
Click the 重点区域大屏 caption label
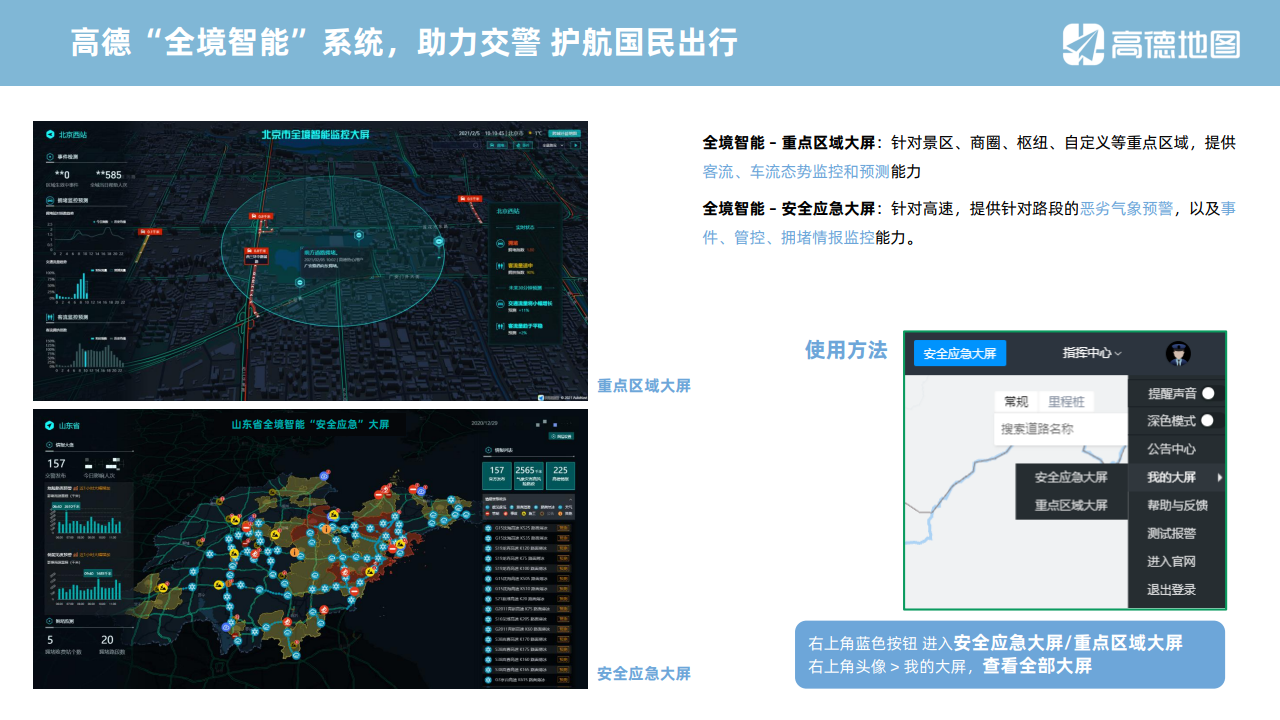(x=644, y=386)
